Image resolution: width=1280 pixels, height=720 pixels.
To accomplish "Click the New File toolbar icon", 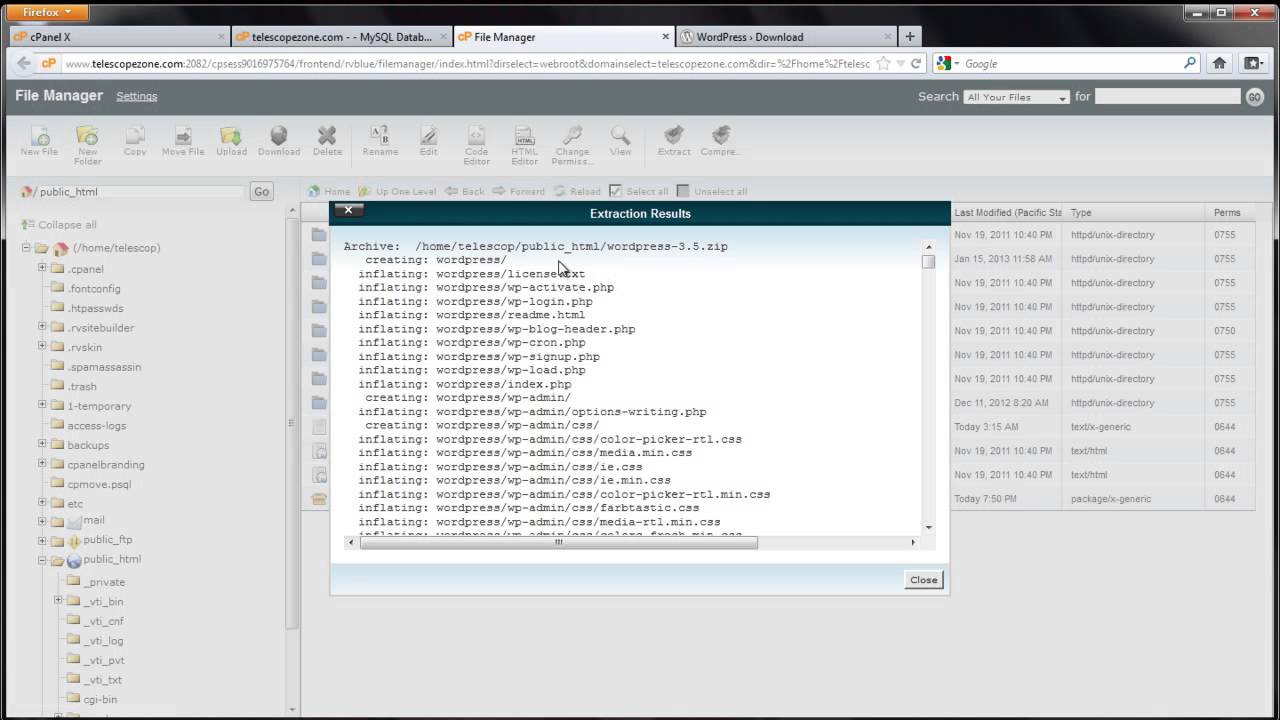I will coord(39,141).
